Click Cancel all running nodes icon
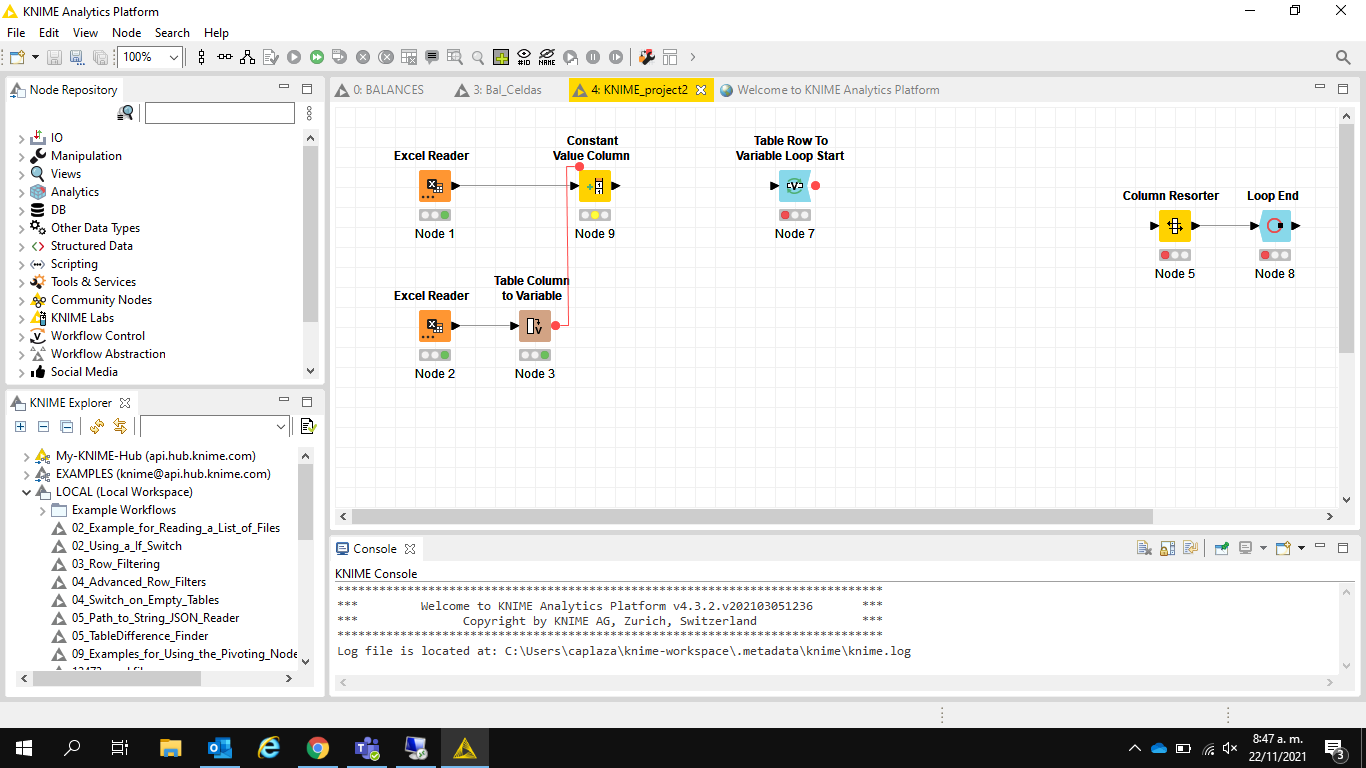 (385, 57)
